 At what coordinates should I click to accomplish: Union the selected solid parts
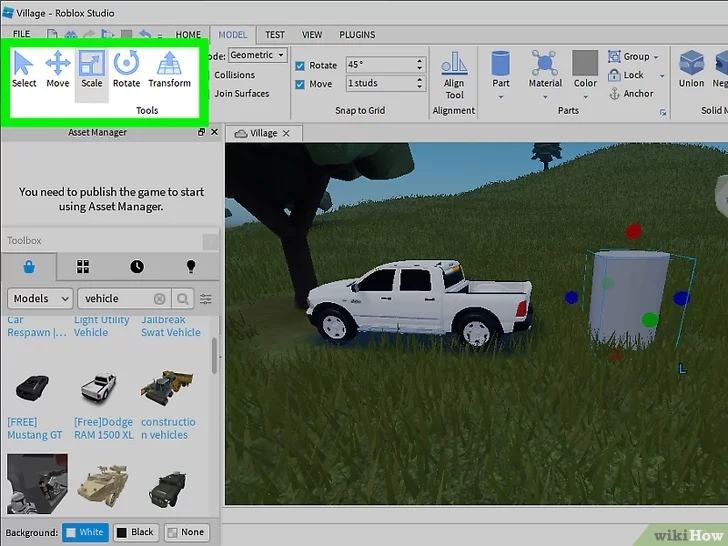coord(691,70)
